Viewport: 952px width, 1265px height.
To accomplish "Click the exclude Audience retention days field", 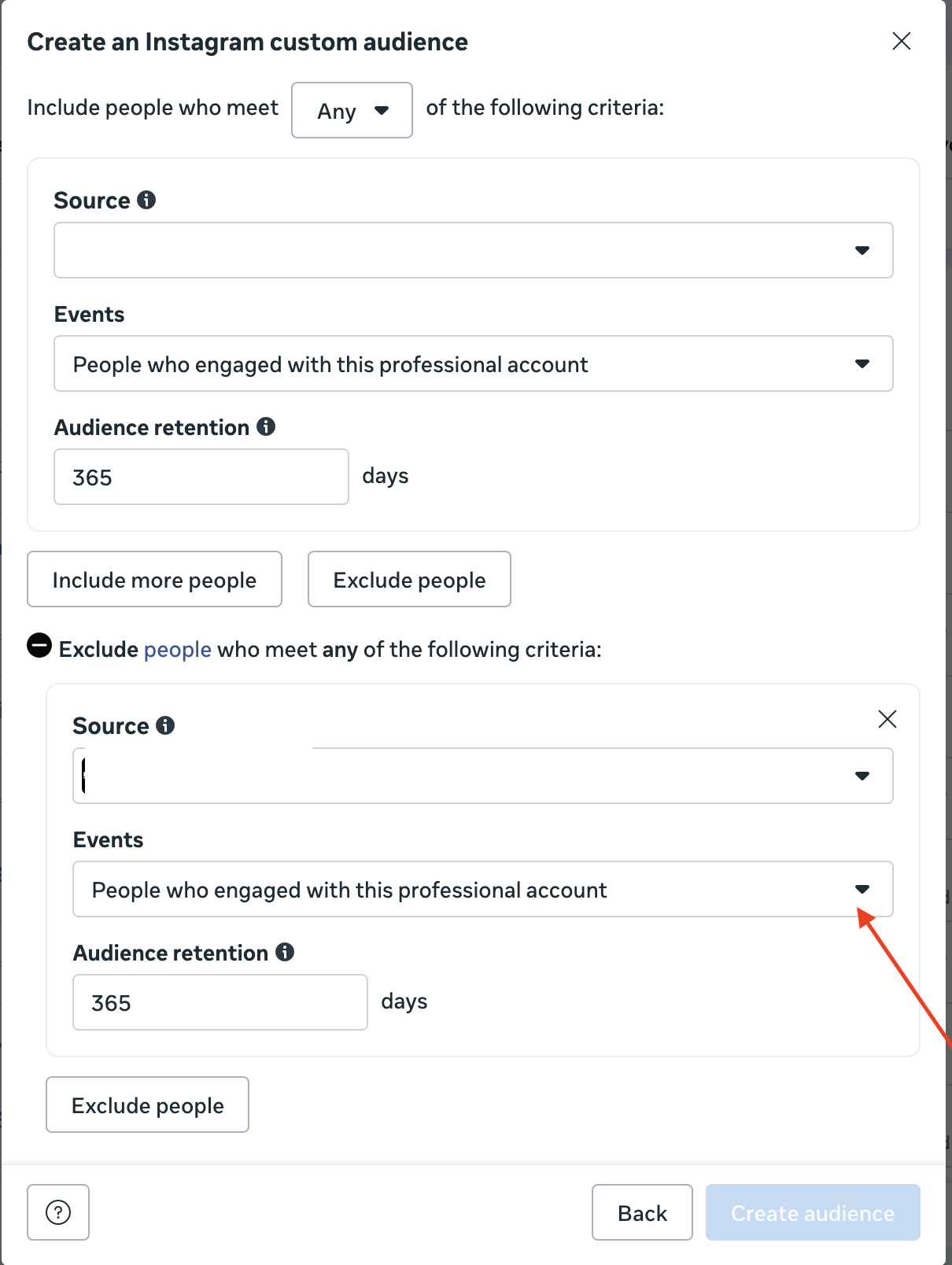I will pyautogui.click(x=220, y=1002).
